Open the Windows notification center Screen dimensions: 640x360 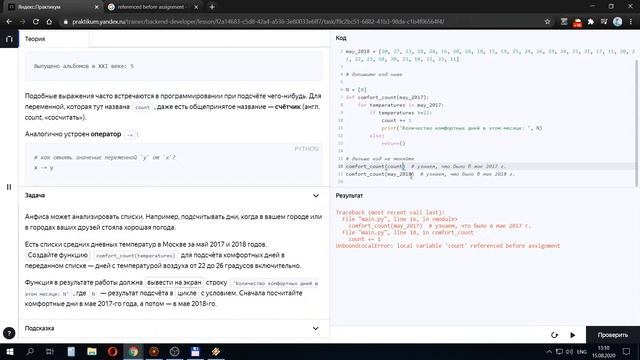(627, 352)
